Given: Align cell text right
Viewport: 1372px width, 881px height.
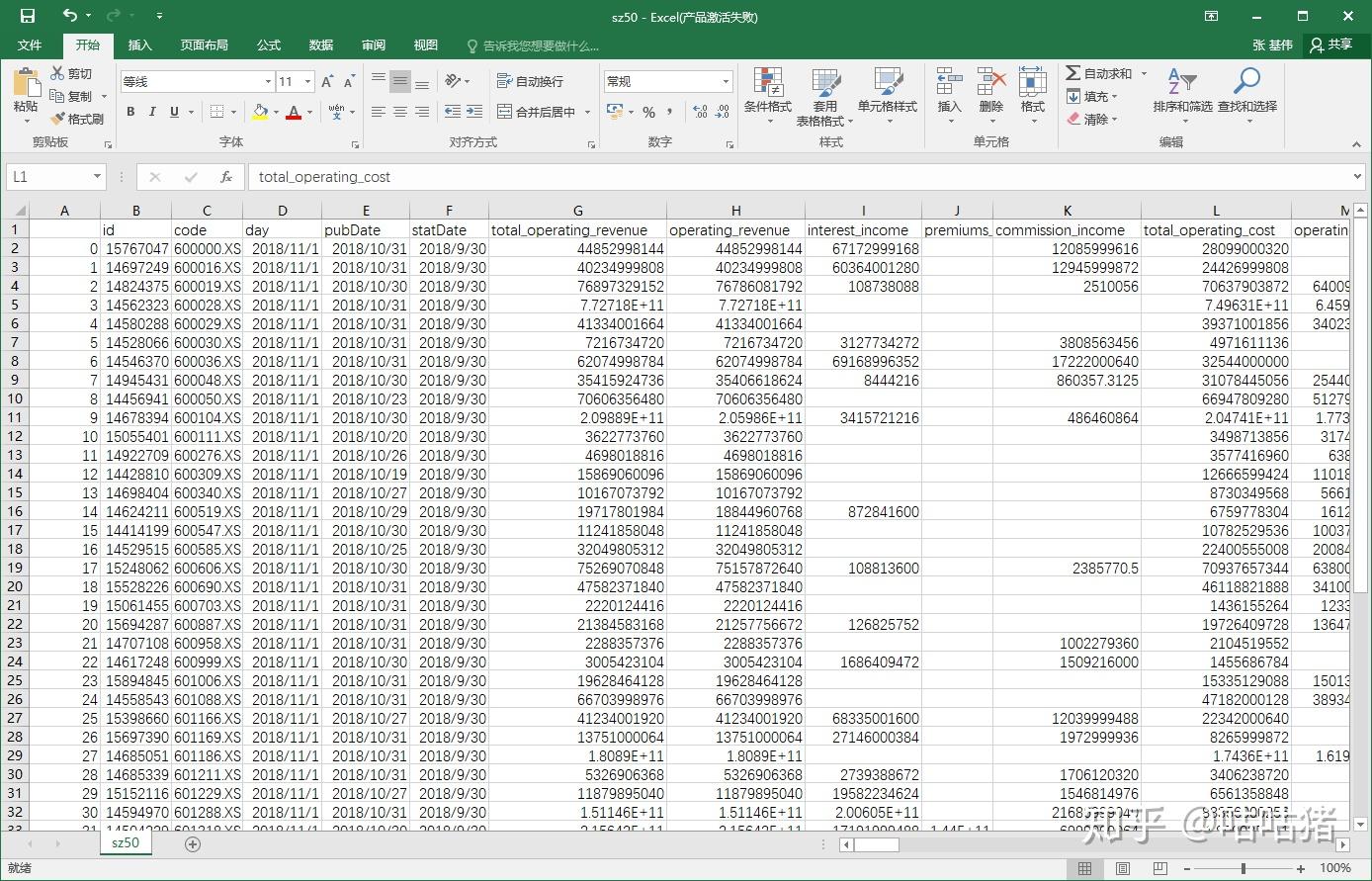Looking at the screenshot, I should tap(422, 112).
